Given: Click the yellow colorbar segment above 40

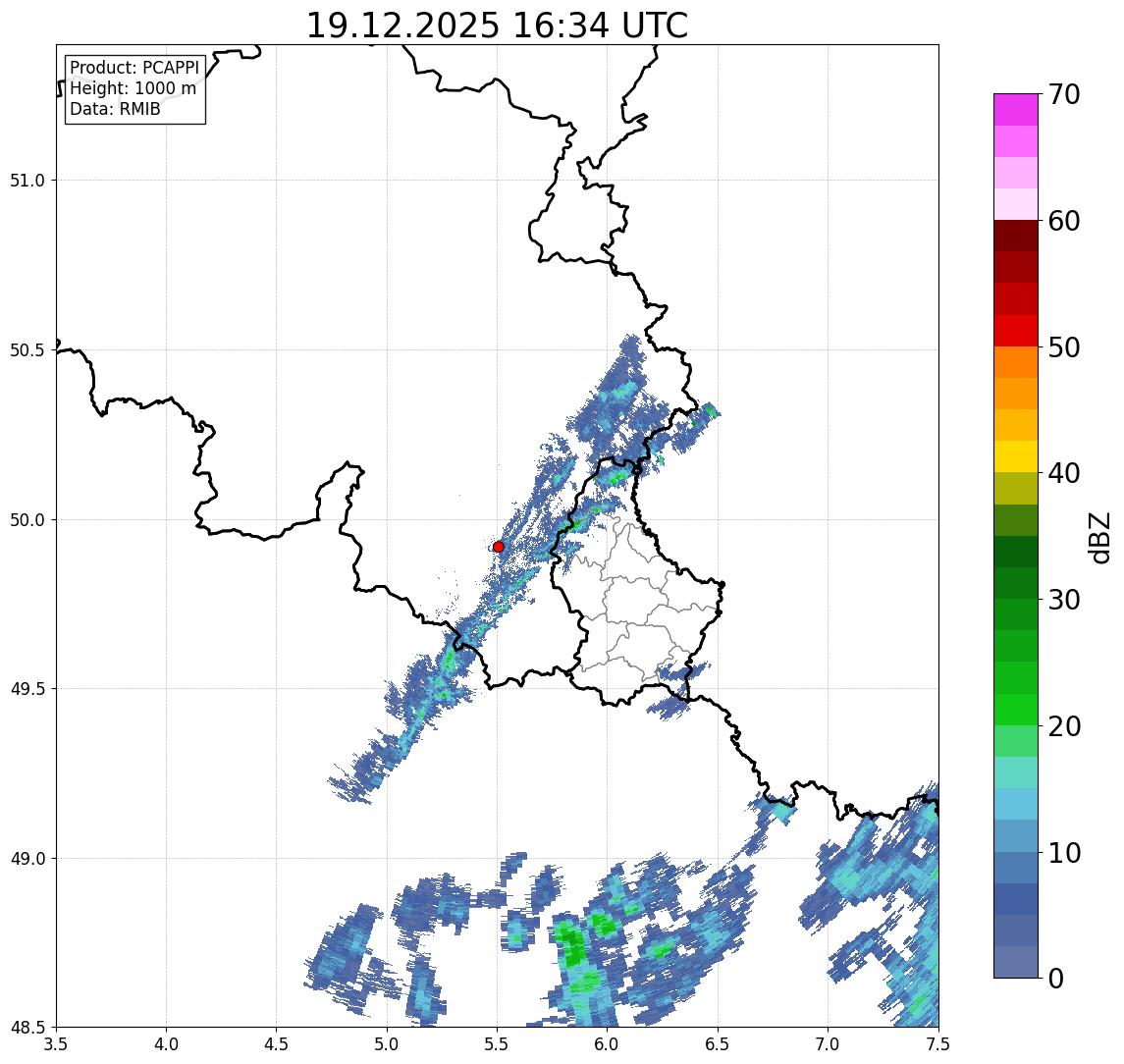Looking at the screenshot, I should [1016, 456].
